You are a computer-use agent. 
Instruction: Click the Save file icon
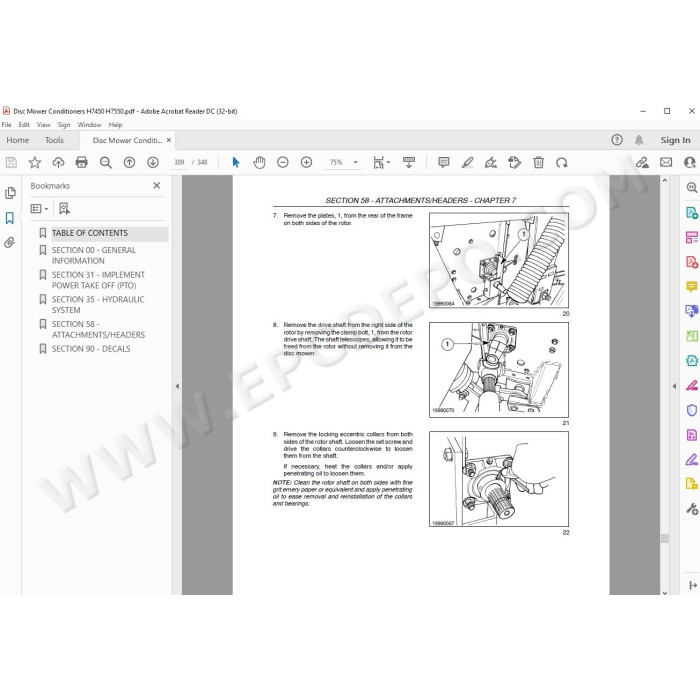click(x=11, y=162)
